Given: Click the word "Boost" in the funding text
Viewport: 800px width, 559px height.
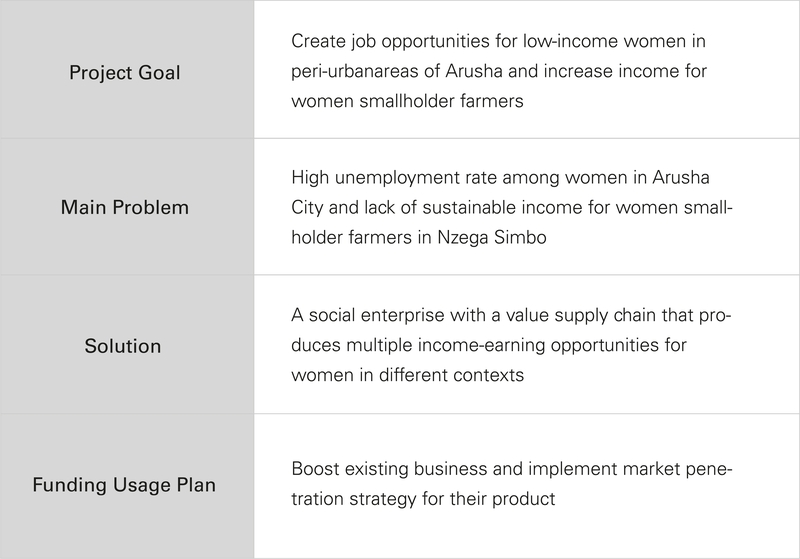Looking at the screenshot, I should point(315,467).
